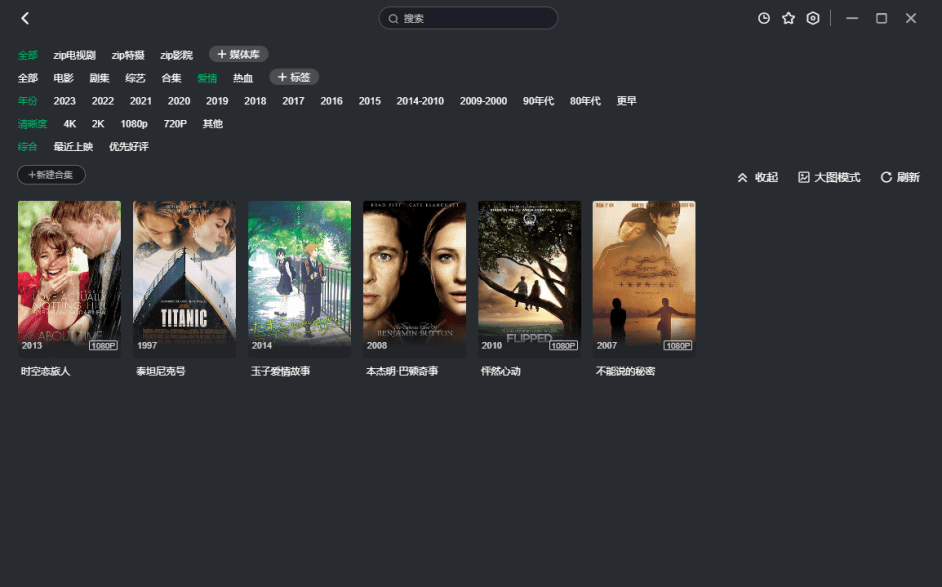Screen dimensions: 942x587
Task: Click the 时空恋人 title text
Action: tap(46, 371)
